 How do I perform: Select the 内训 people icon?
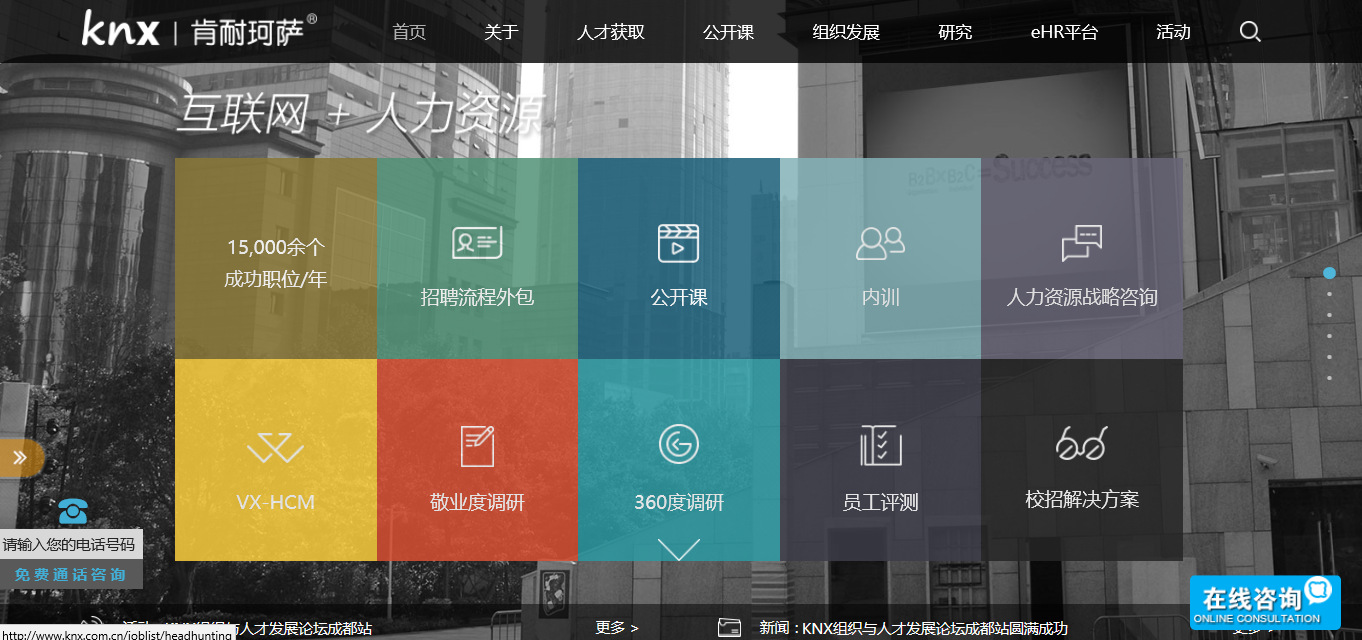click(880, 243)
